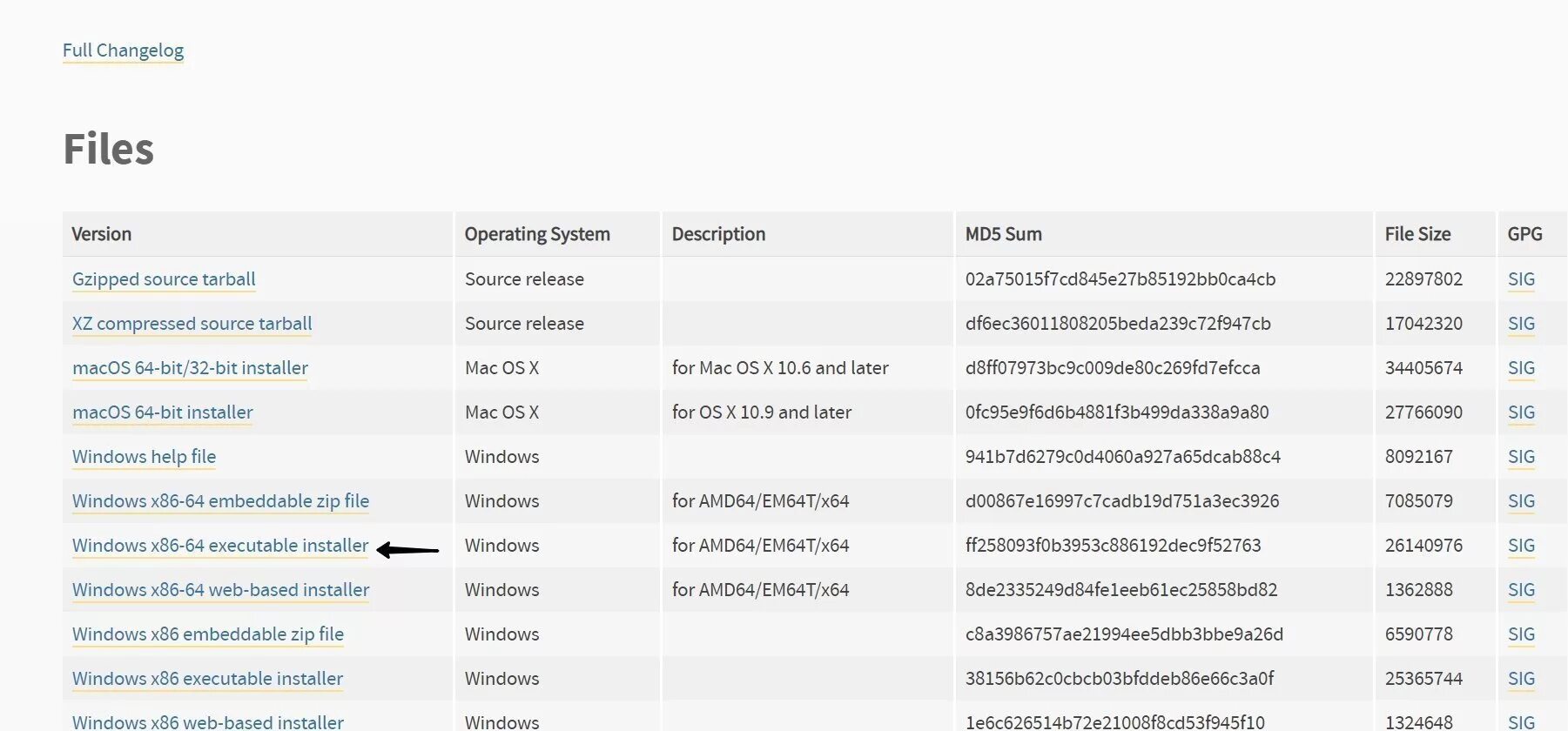Image resolution: width=1568 pixels, height=731 pixels.
Task: Click the File Size column header
Action: pos(1417,234)
